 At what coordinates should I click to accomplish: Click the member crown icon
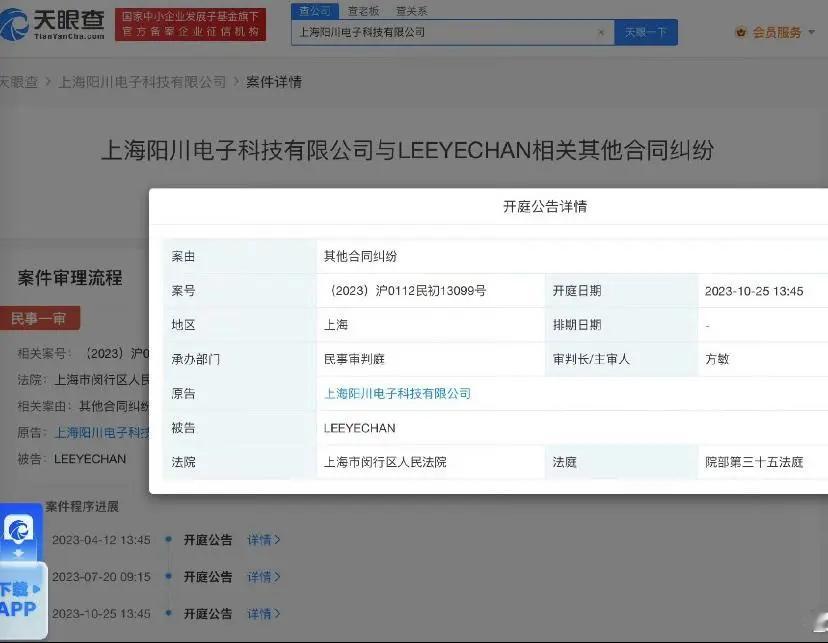pyautogui.click(x=741, y=33)
